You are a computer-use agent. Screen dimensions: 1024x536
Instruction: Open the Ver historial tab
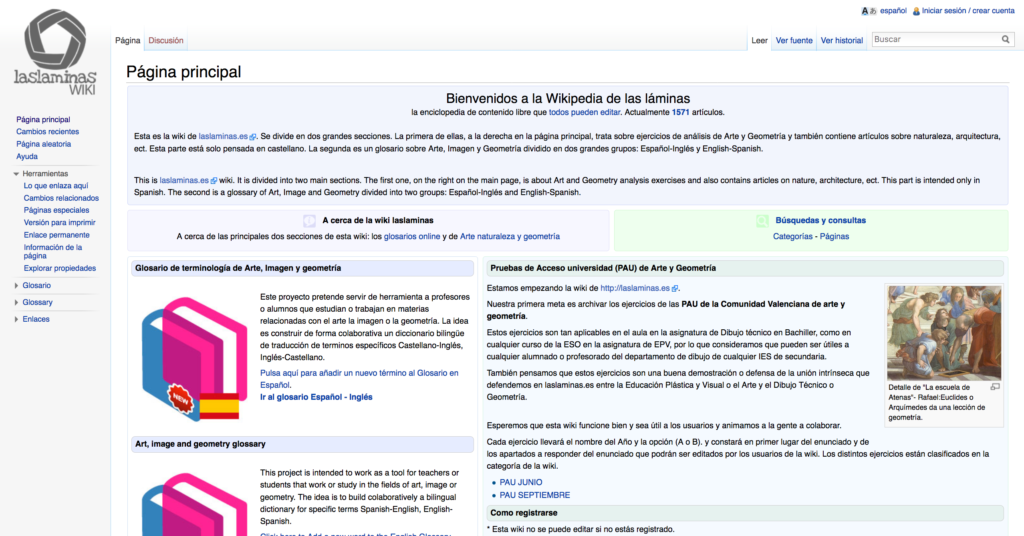point(841,41)
